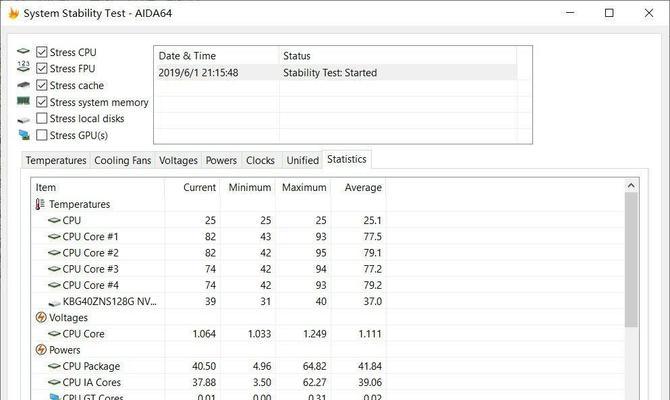
Task: Select the CPU Package power row label
Action: pos(91,366)
